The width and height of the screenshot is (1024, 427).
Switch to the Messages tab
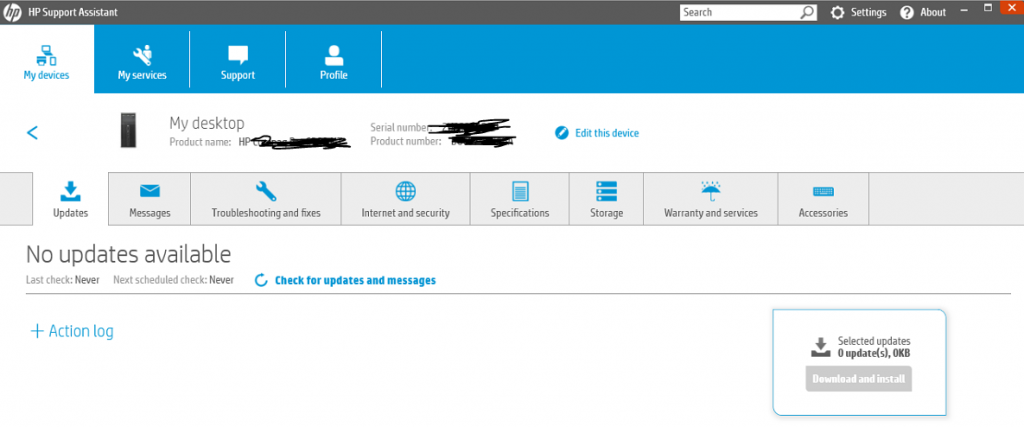(x=150, y=199)
